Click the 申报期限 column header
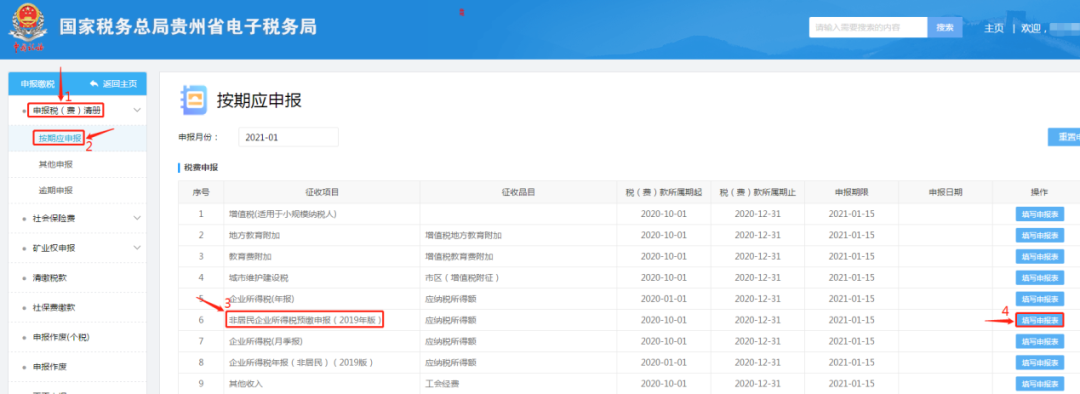This screenshot has width=1080, height=394. click(x=851, y=192)
